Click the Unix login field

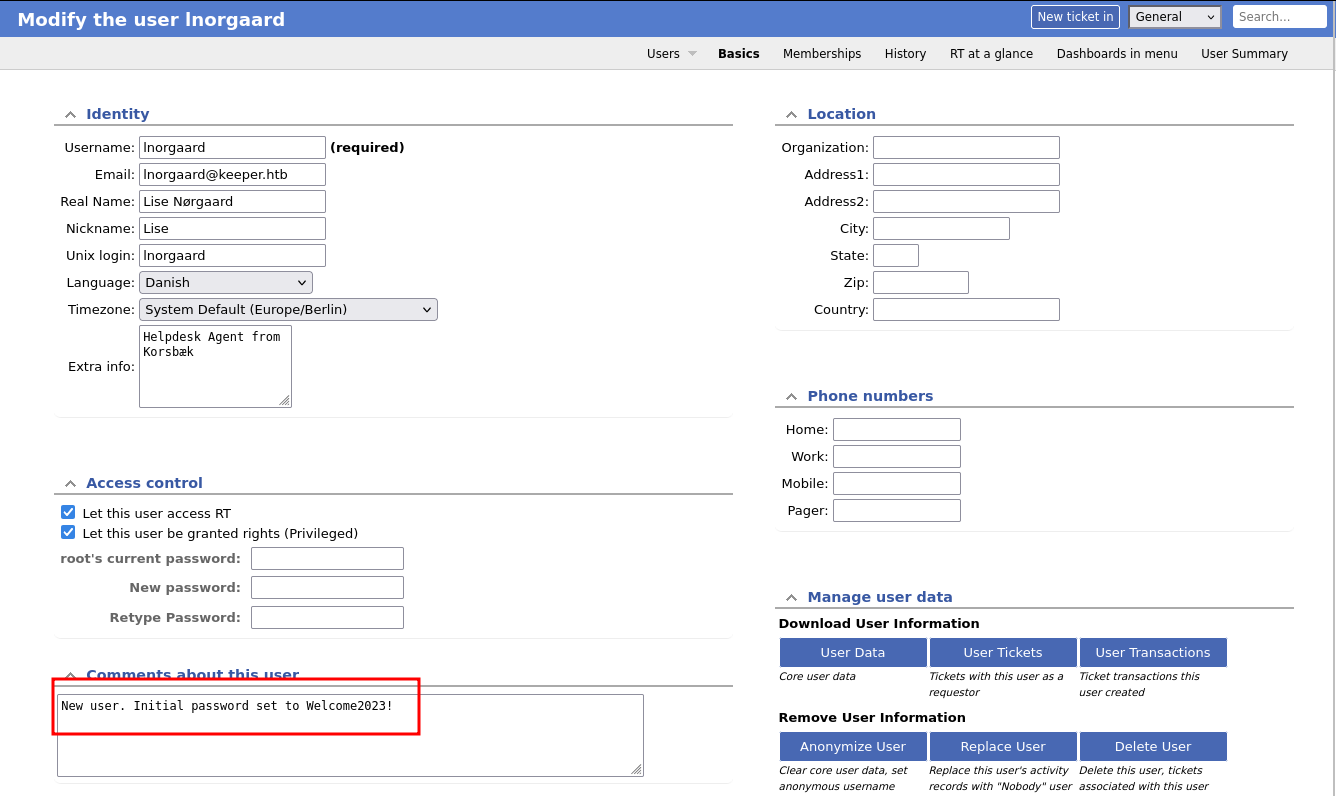click(x=232, y=256)
